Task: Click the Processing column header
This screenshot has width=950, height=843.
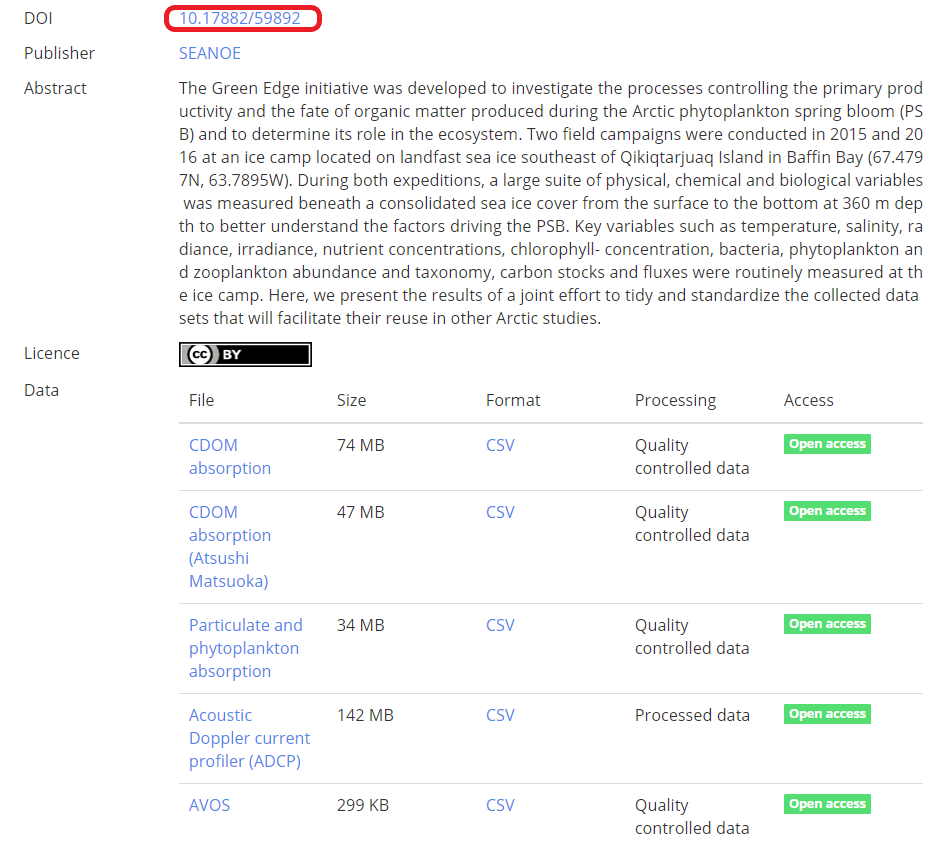Action: point(675,400)
